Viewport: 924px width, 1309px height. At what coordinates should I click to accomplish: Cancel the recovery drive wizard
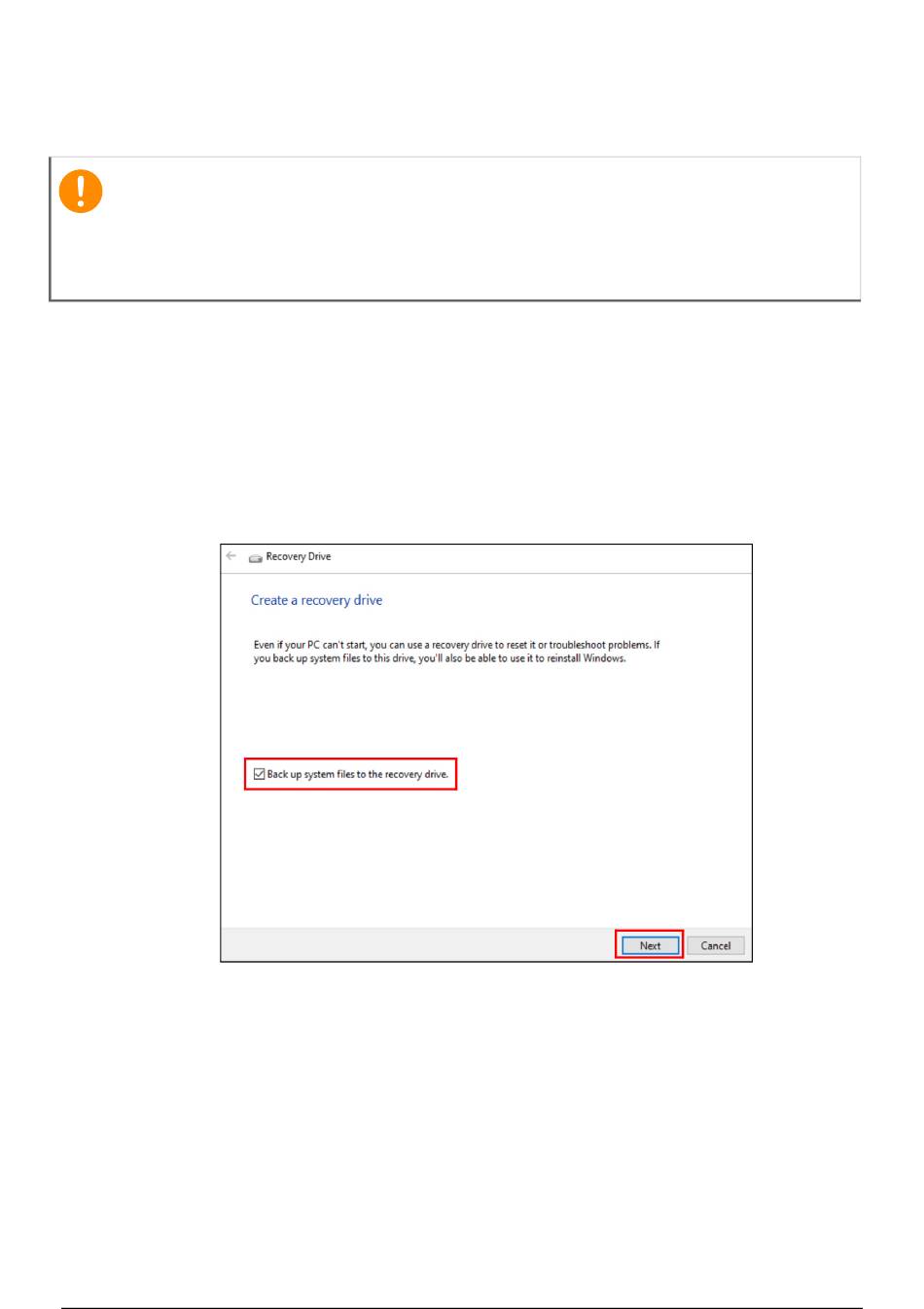716,946
